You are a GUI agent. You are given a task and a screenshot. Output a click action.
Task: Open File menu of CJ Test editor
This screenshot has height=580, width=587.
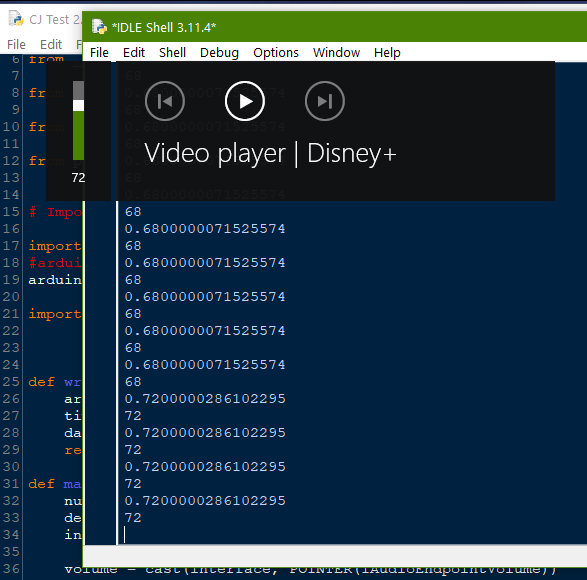click(16, 45)
